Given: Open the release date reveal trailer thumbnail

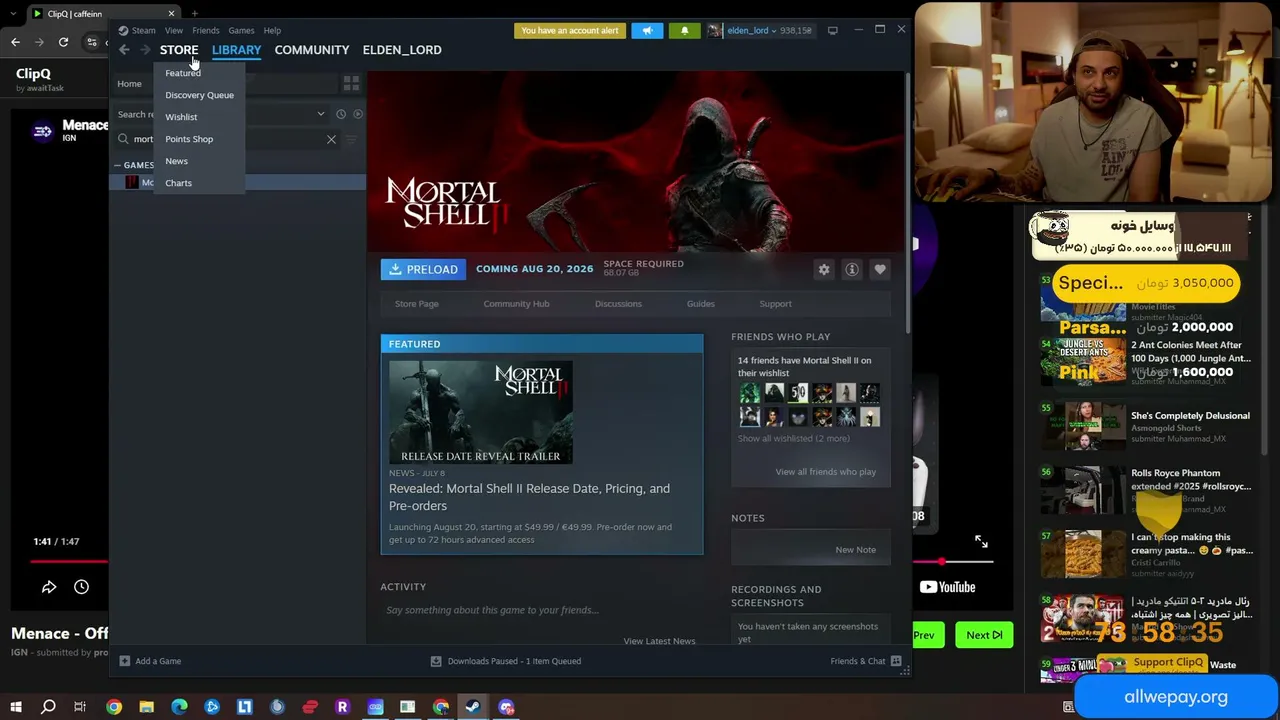Looking at the screenshot, I should [x=481, y=412].
